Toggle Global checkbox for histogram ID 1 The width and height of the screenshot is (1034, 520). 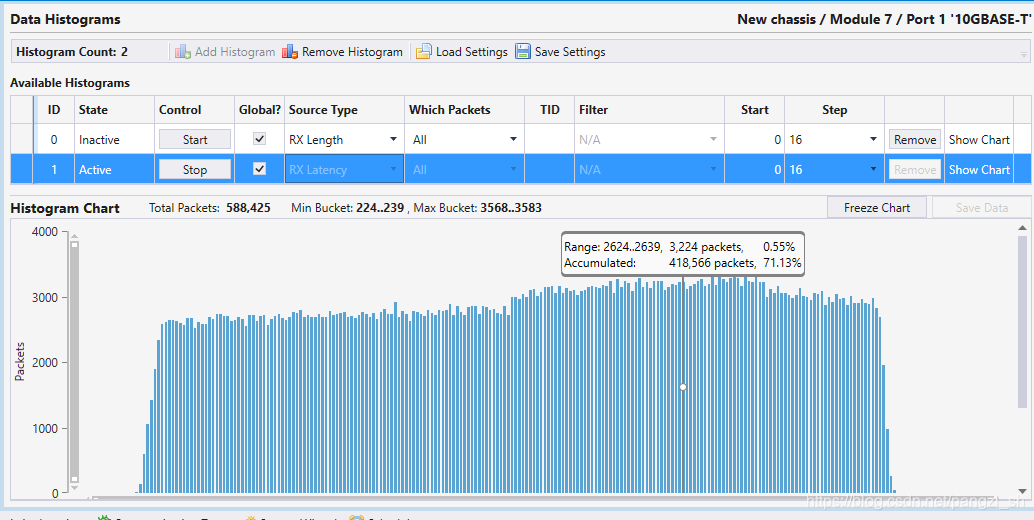pyautogui.click(x=260, y=169)
